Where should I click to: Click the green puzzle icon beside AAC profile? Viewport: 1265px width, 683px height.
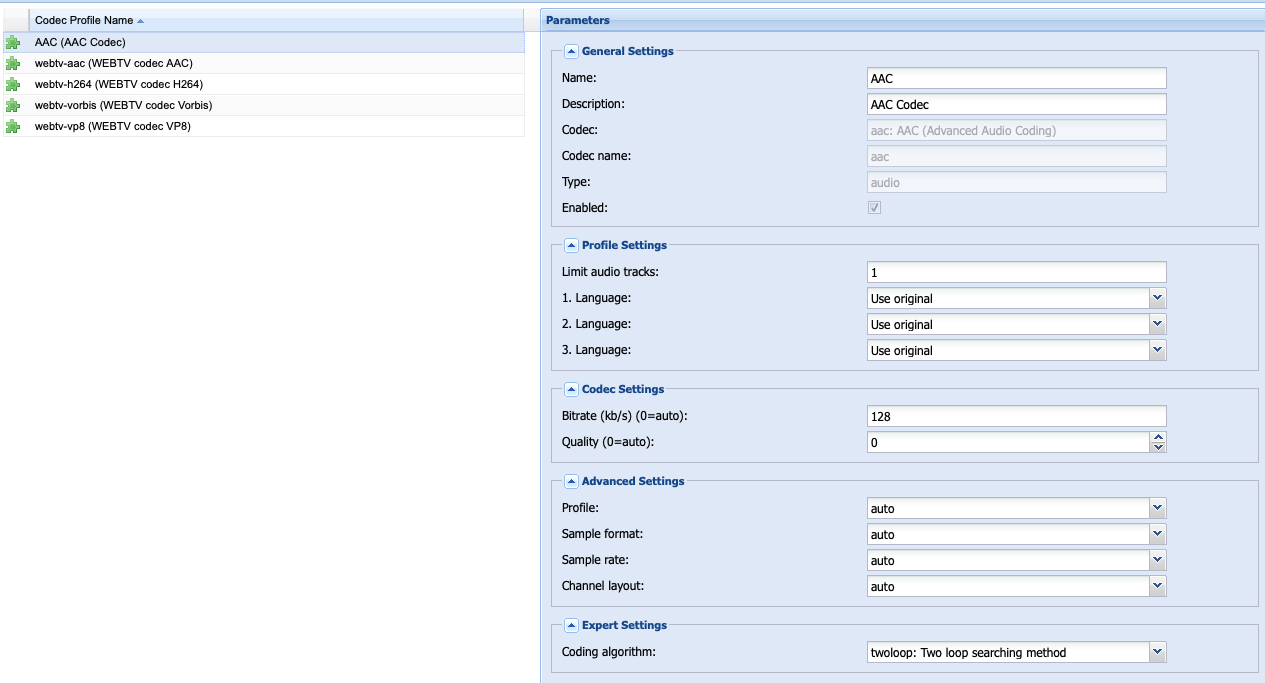[x=12, y=43]
